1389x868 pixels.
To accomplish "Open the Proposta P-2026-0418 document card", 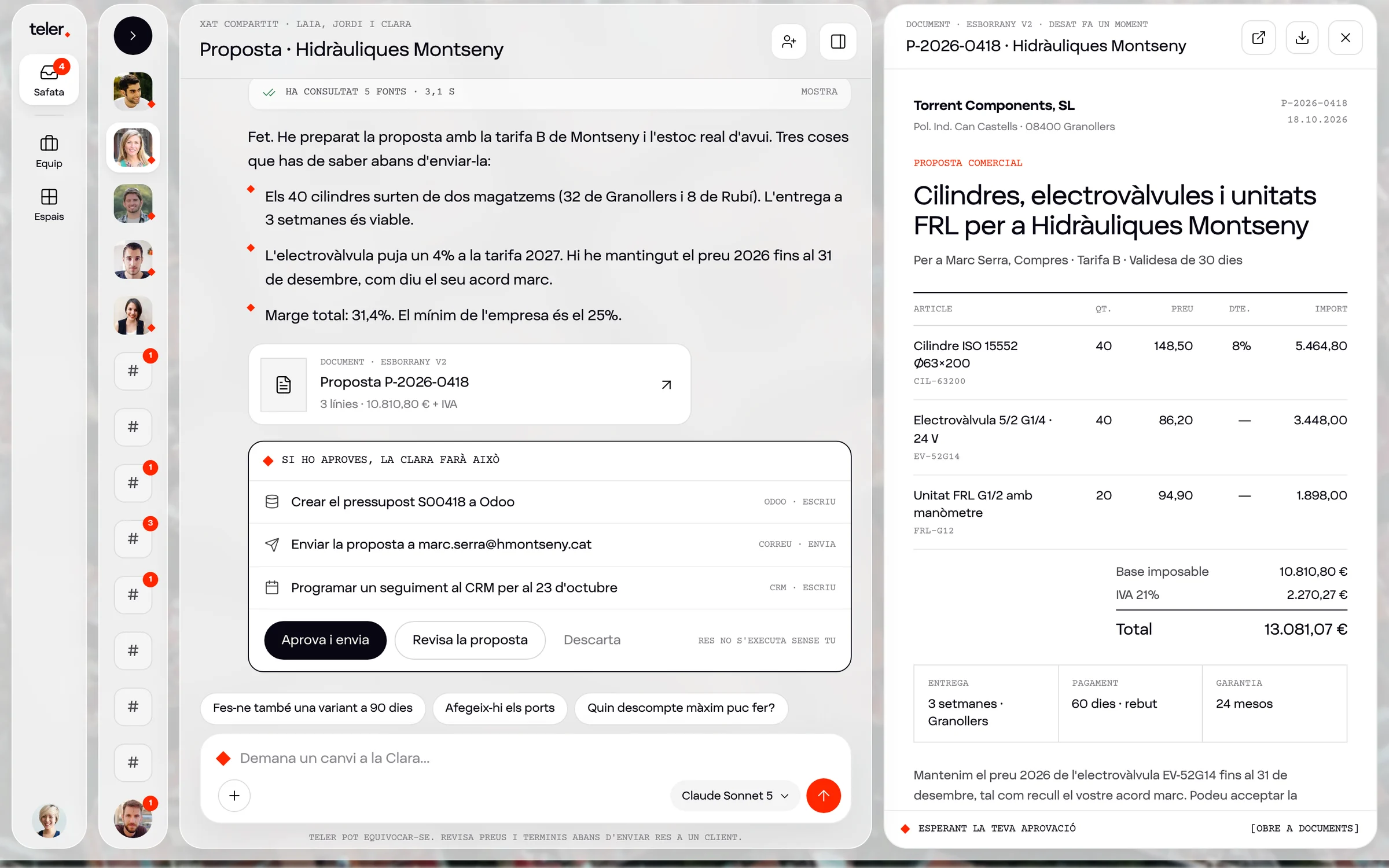I will tap(469, 385).
